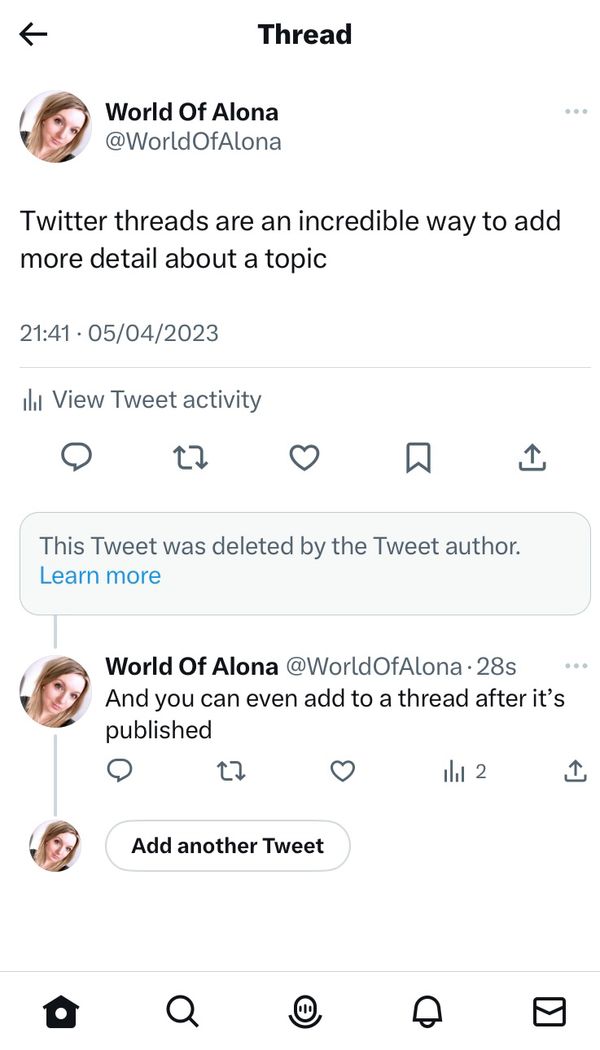Open the share menu for the main tweet
The width and height of the screenshot is (600, 1050).
[x=532, y=458]
